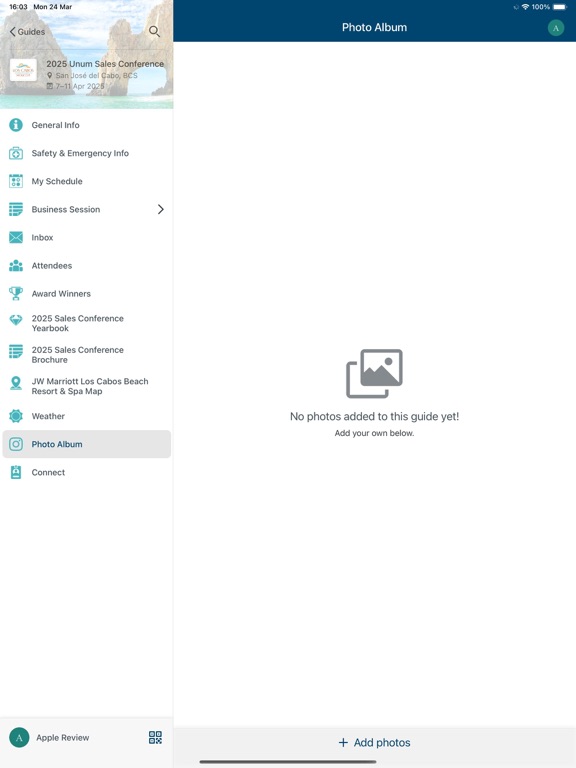Viewport: 576px width, 768px height.
Task: Click the My Schedule calendar icon
Action: pyautogui.click(x=16, y=181)
